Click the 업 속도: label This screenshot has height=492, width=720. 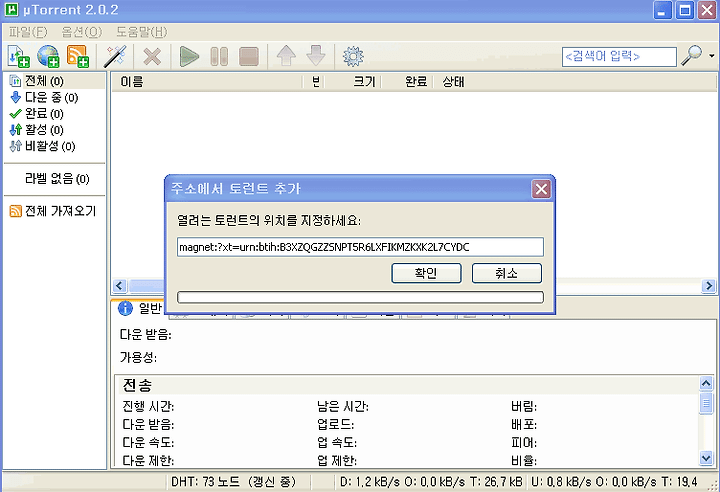pyautogui.click(x=337, y=442)
